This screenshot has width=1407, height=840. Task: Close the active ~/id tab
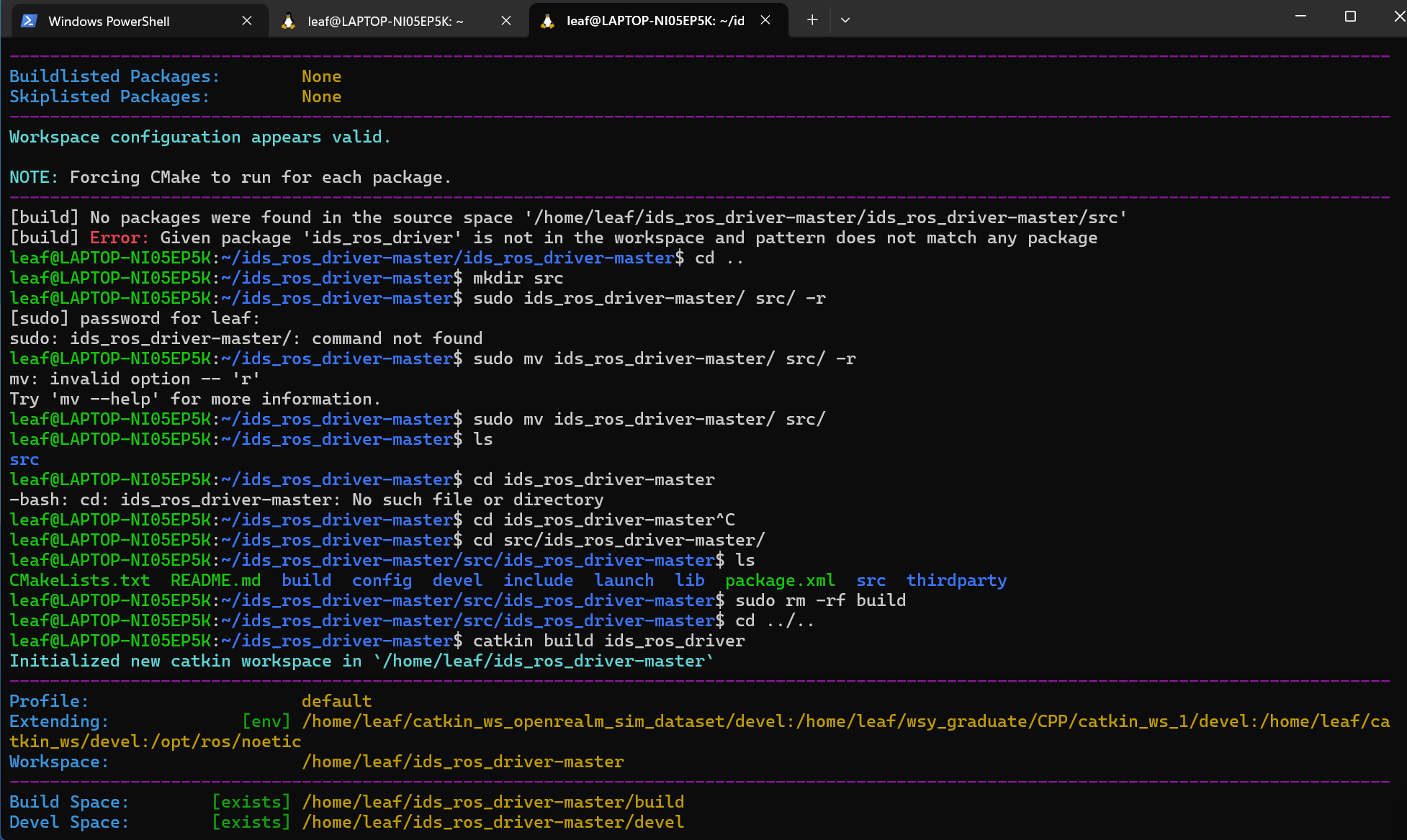point(765,20)
